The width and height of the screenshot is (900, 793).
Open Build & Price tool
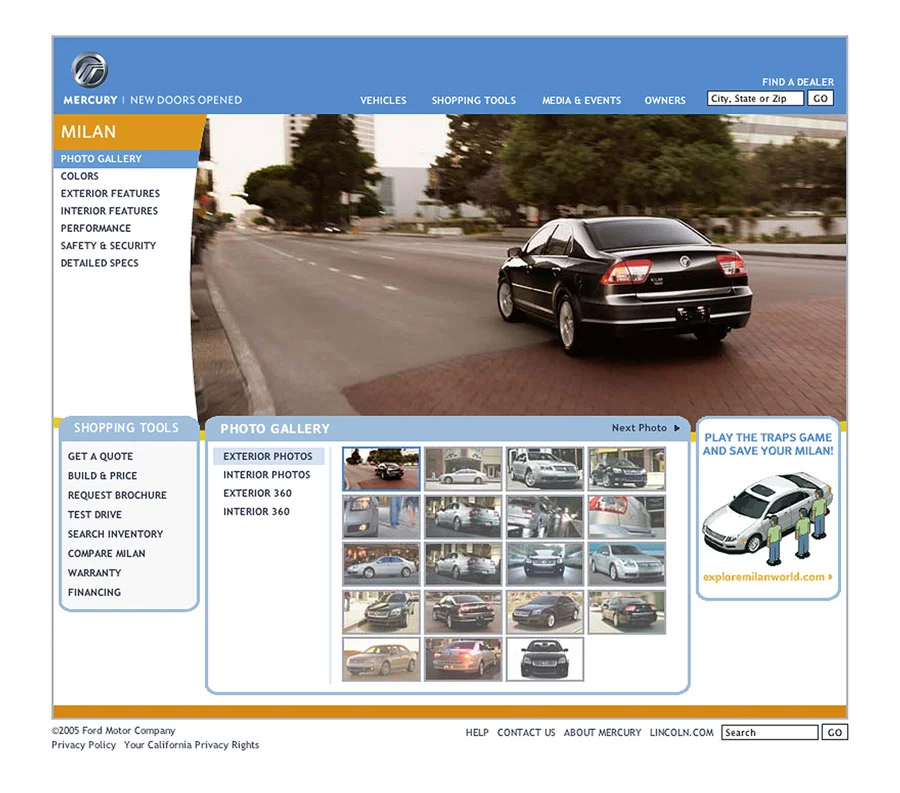pyautogui.click(x=102, y=476)
